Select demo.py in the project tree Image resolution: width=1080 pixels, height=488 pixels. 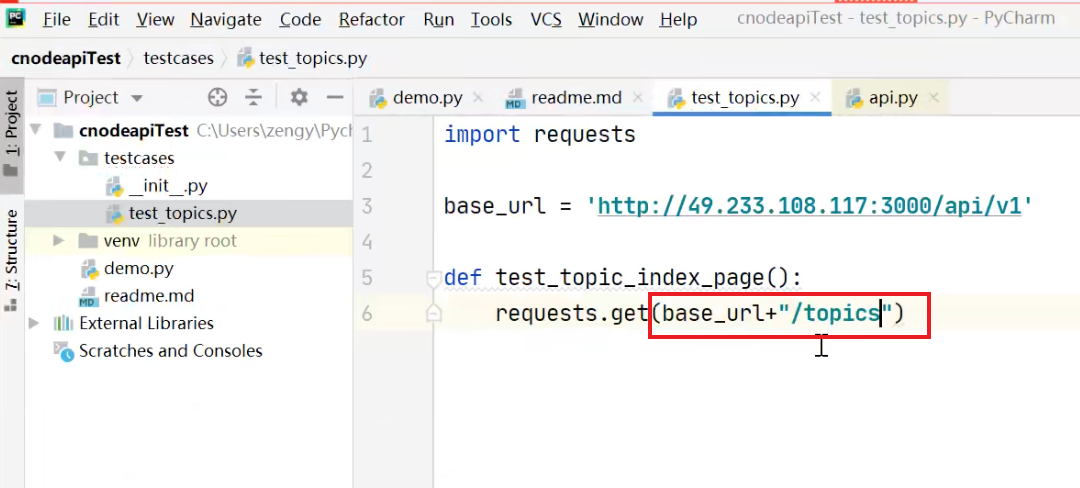[138, 268]
